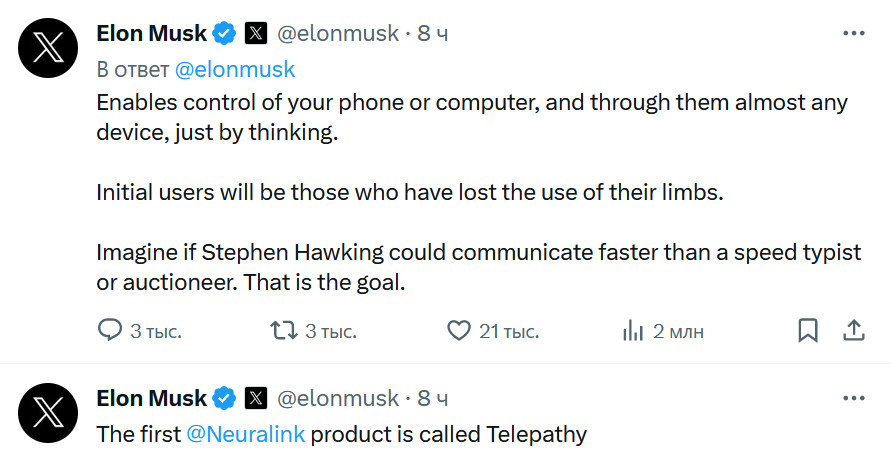View analytics showing 2 млн views
Viewport: 891px width, 455px height.
[x=632, y=330]
